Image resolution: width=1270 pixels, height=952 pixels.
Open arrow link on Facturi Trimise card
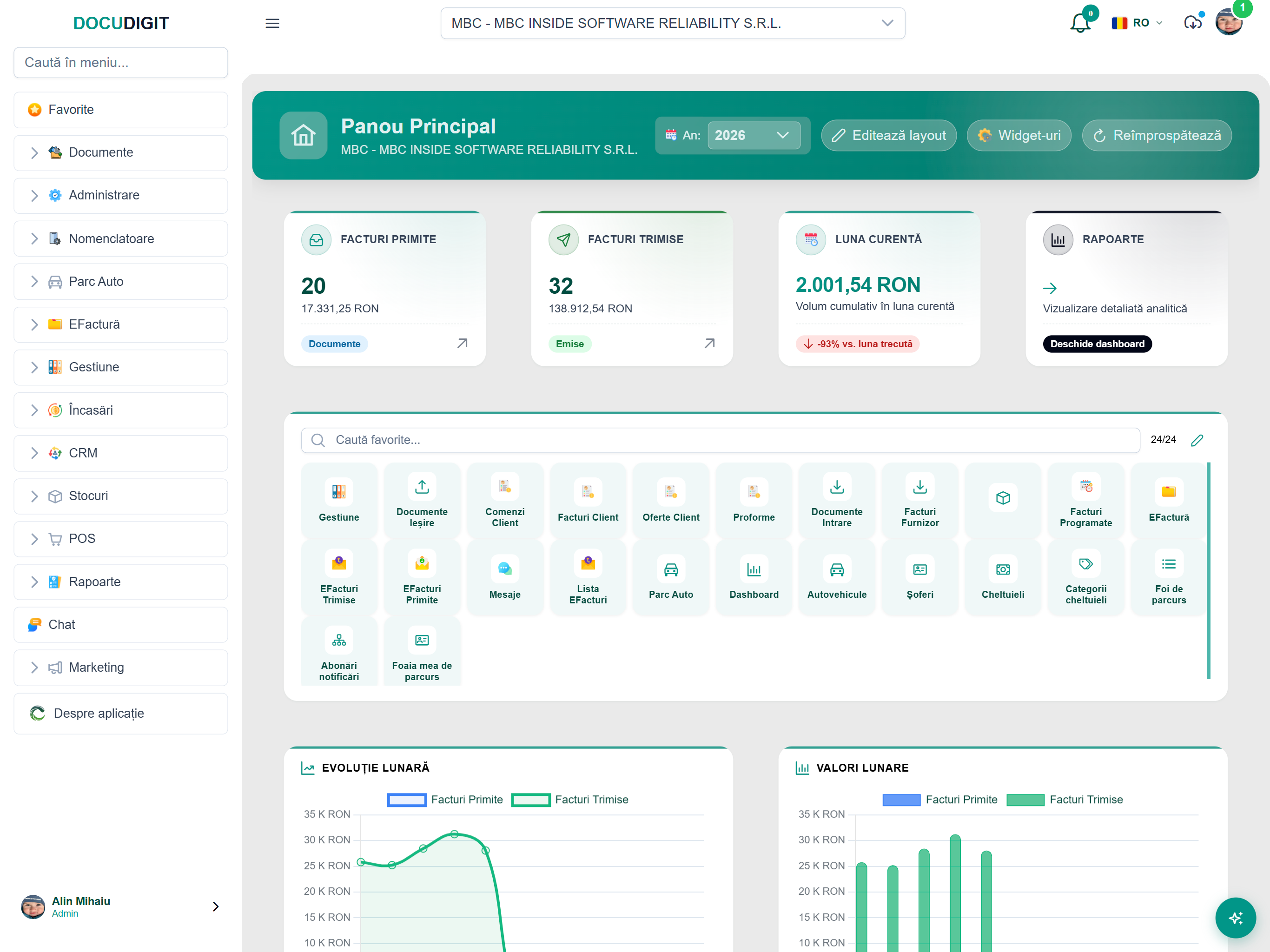[x=709, y=344]
